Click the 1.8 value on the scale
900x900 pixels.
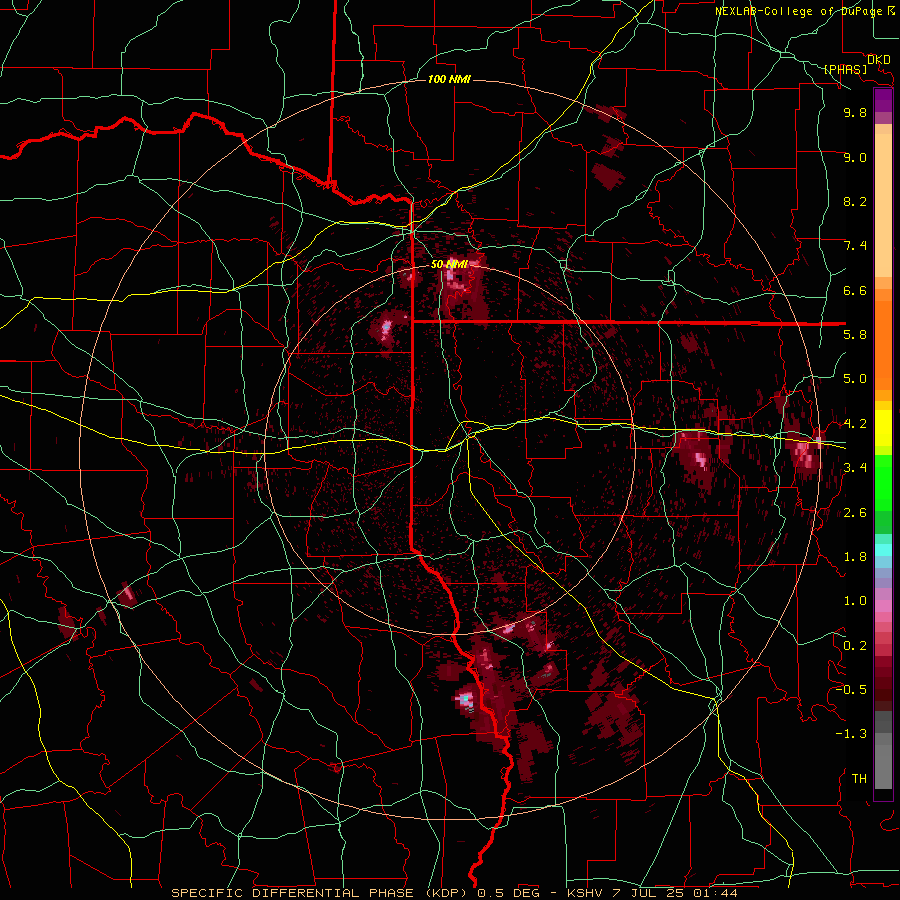pos(855,557)
